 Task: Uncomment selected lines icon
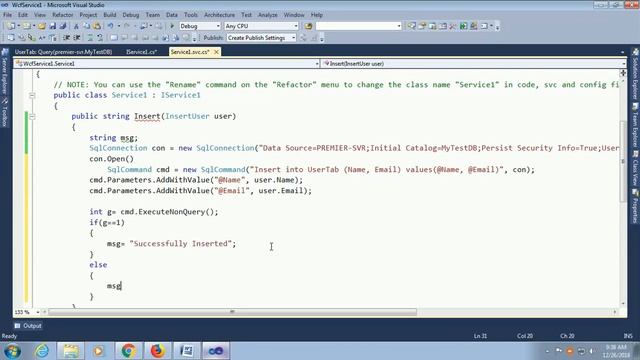coord(100,38)
